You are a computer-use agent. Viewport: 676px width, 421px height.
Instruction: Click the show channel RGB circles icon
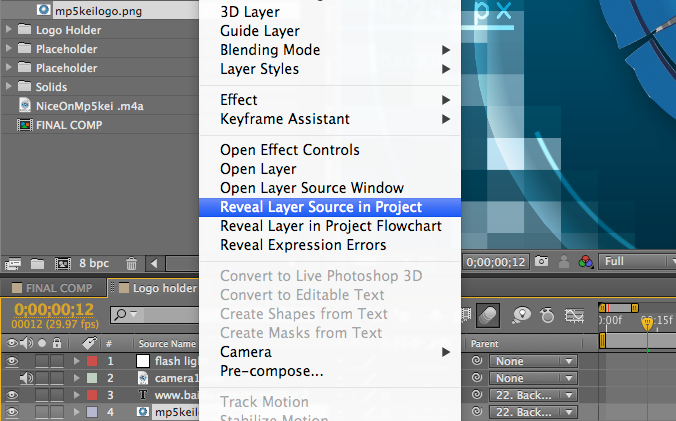coord(587,262)
